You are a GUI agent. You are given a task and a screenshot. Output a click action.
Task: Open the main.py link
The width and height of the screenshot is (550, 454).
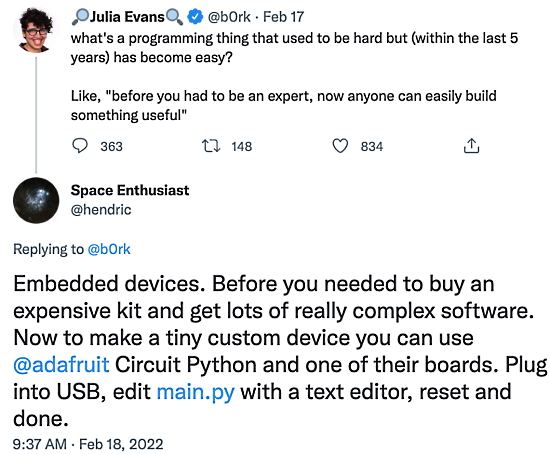pos(195,392)
